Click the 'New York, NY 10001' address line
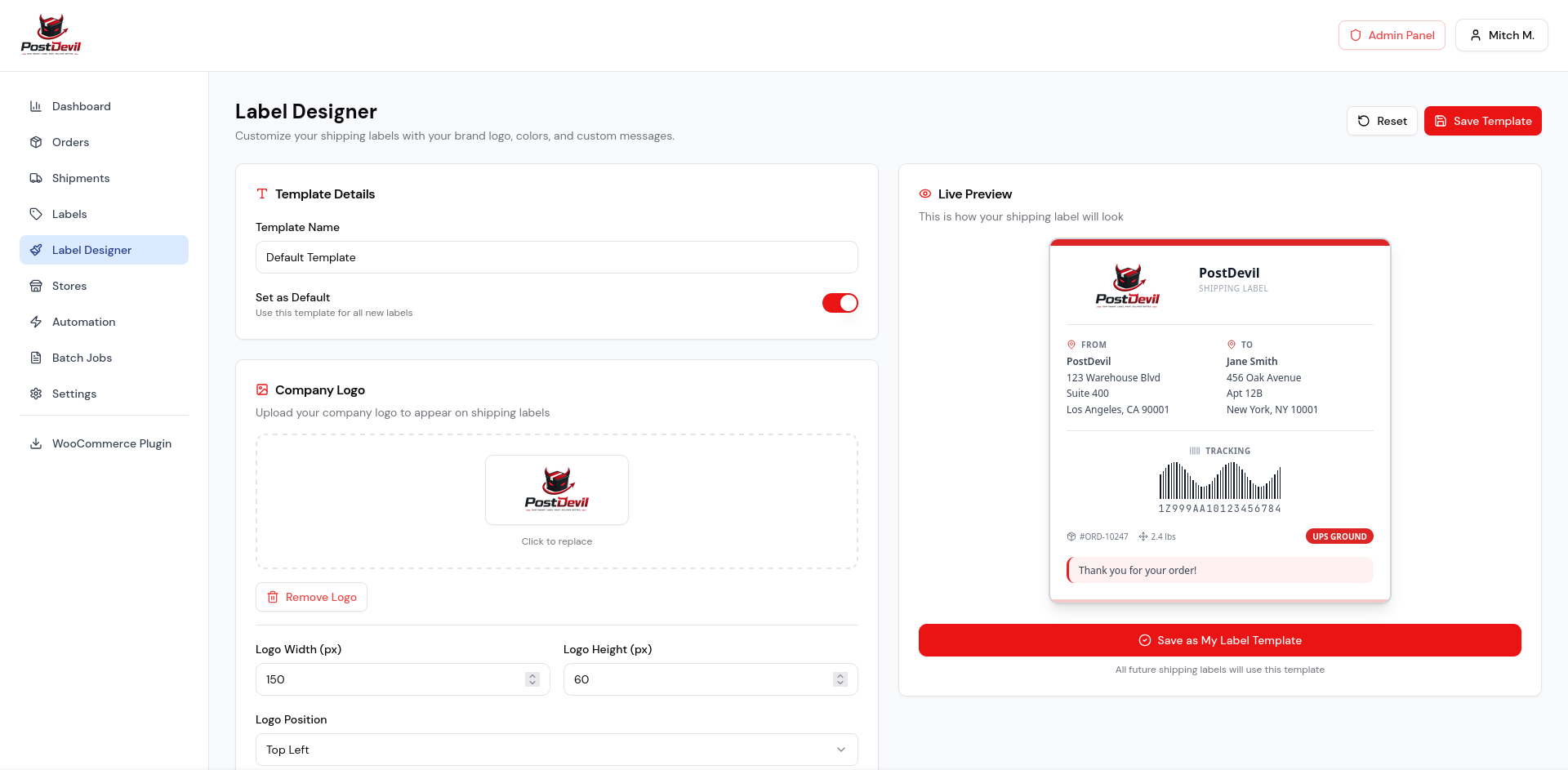The width and height of the screenshot is (1568, 770). 1272,410
